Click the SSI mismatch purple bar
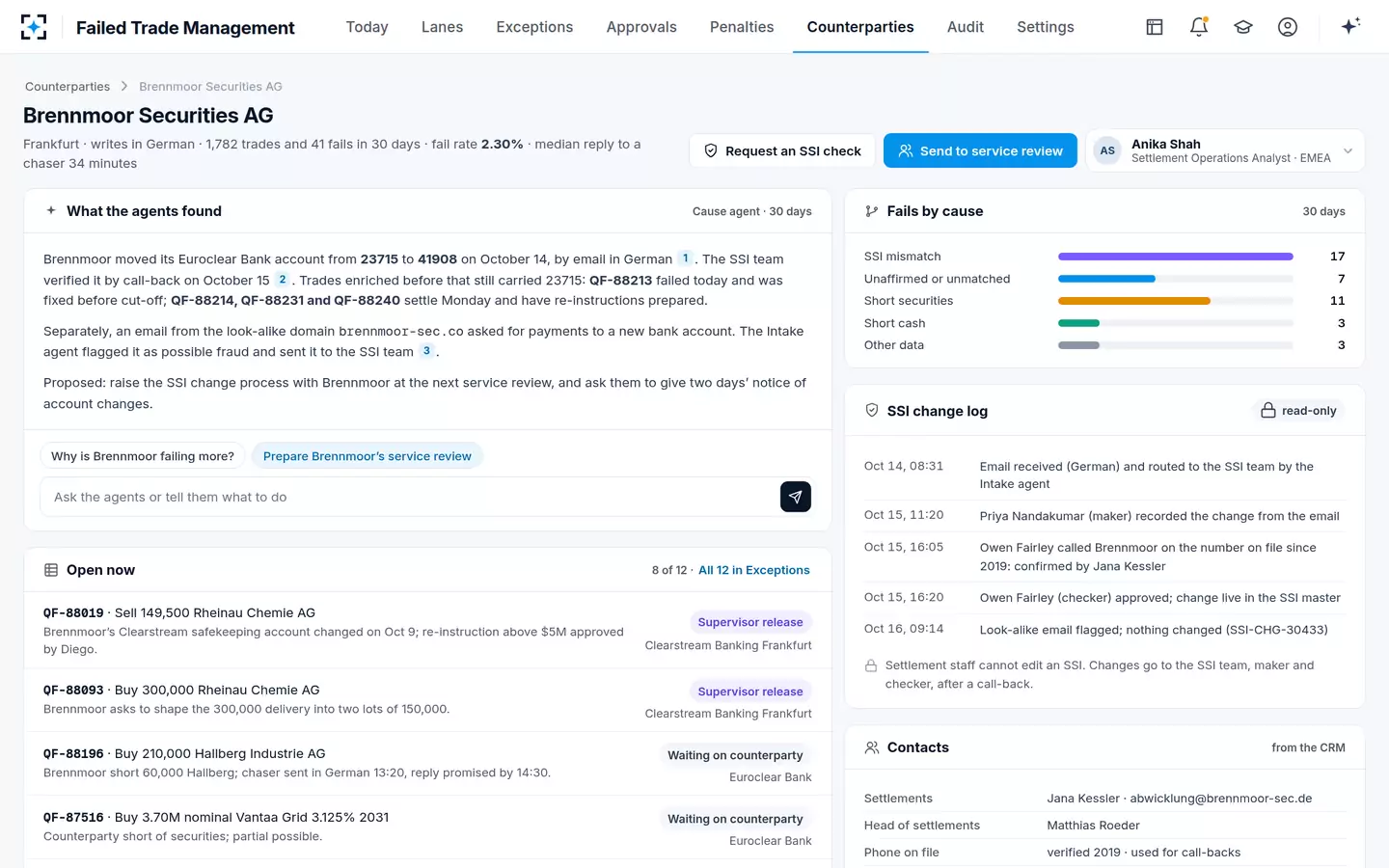 (x=1176, y=257)
